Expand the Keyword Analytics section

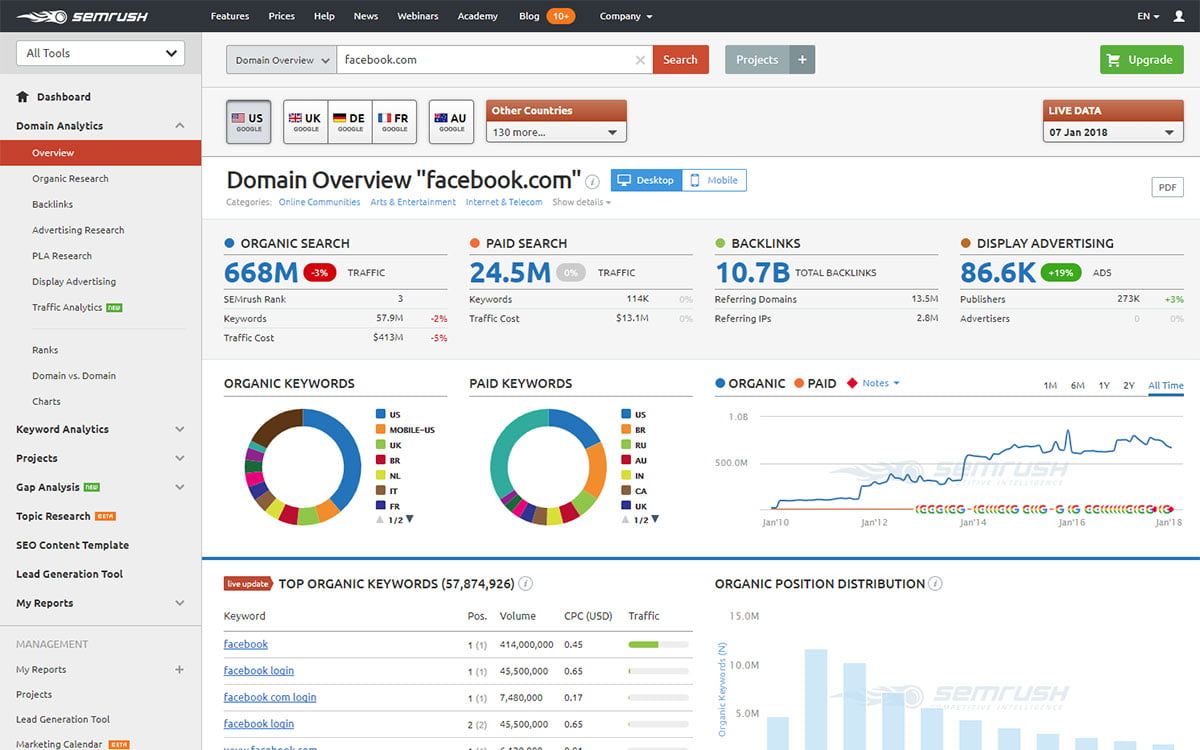coord(179,429)
